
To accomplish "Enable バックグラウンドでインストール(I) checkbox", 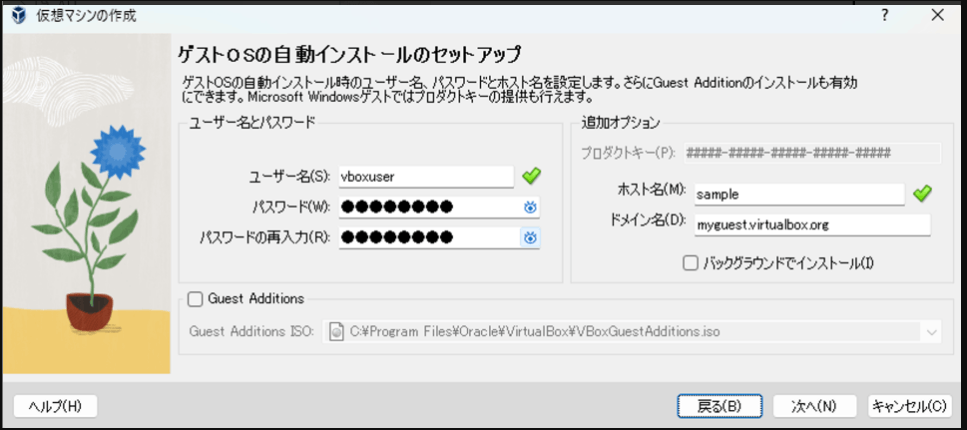I will [x=690, y=263].
